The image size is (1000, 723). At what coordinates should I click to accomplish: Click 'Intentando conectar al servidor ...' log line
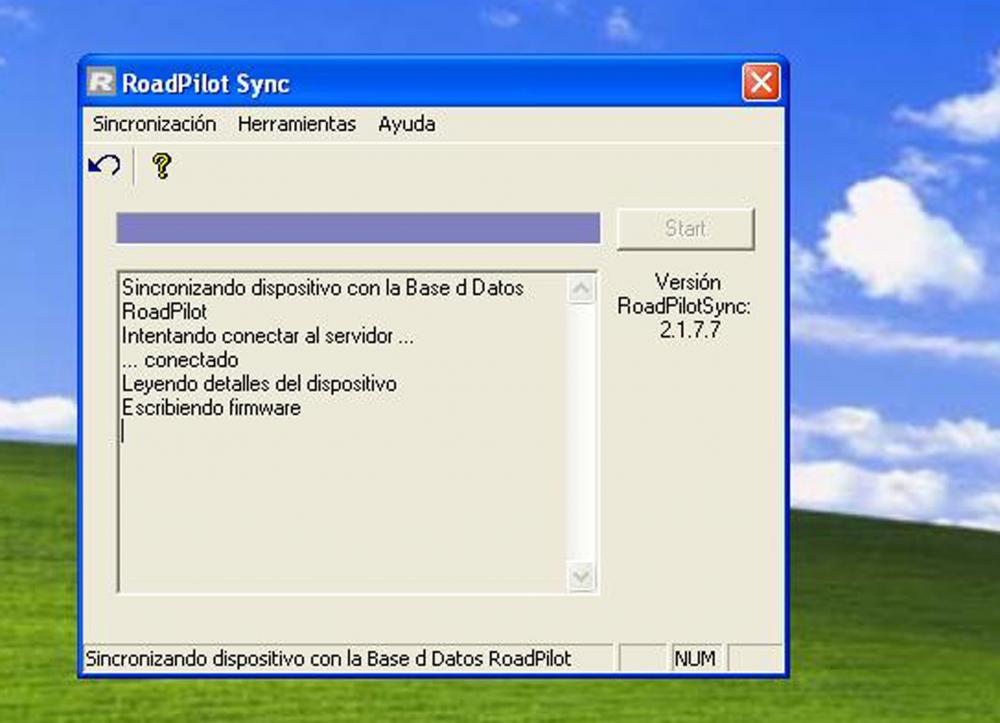click(x=267, y=336)
